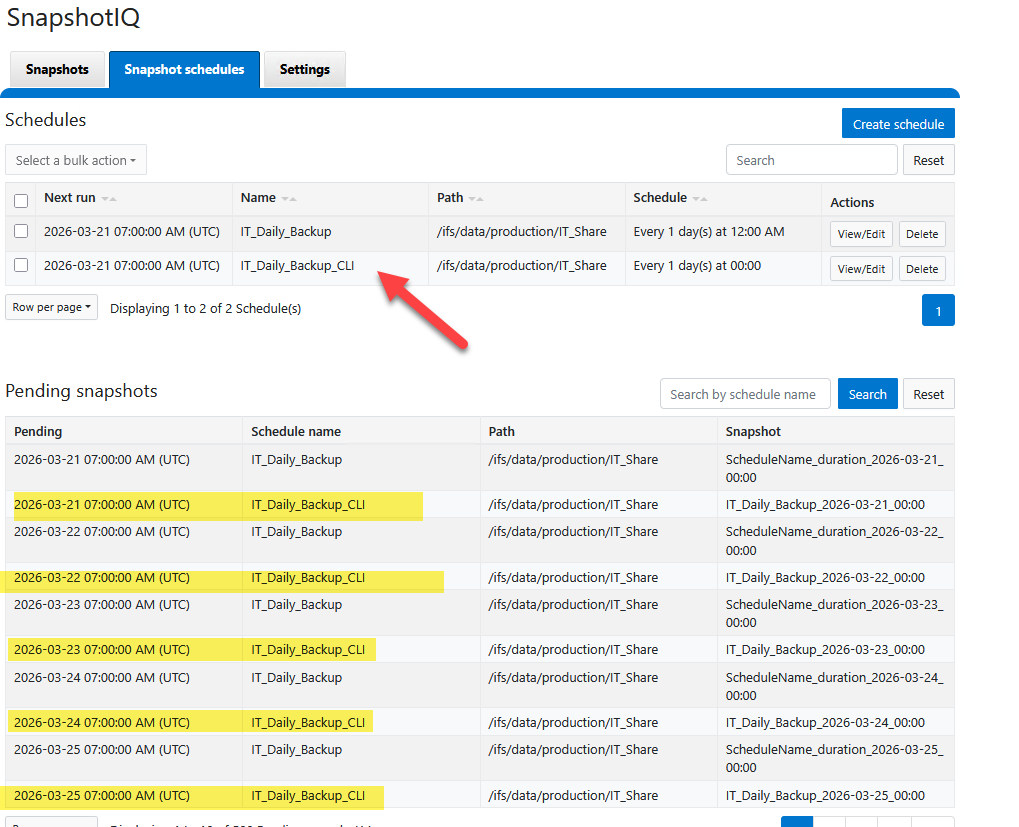Screen dimensions: 1019x827
Task: Select the IT_Daily_Backup_CLI row checkbox
Action: [x=21, y=266]
